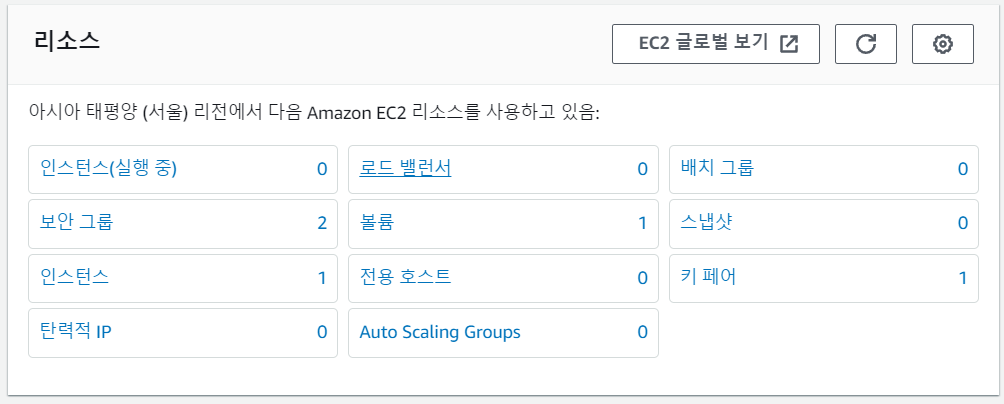Click the 보안 그룹 count 2

click(x=322, y=223)
